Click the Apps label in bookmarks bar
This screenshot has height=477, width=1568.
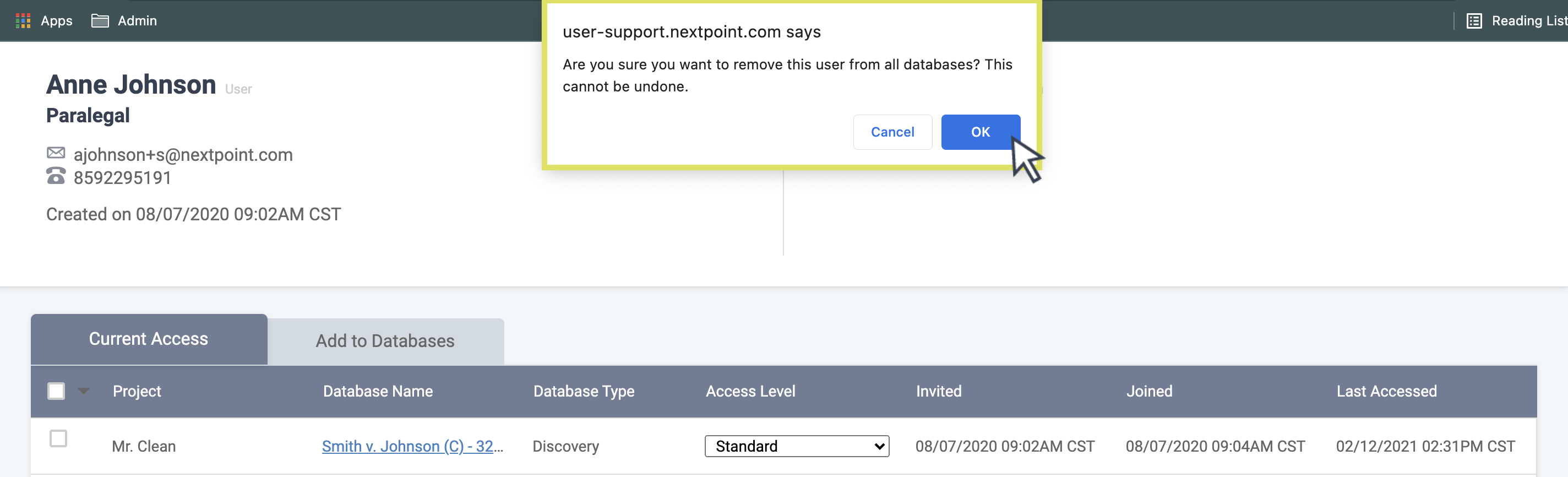57,21
